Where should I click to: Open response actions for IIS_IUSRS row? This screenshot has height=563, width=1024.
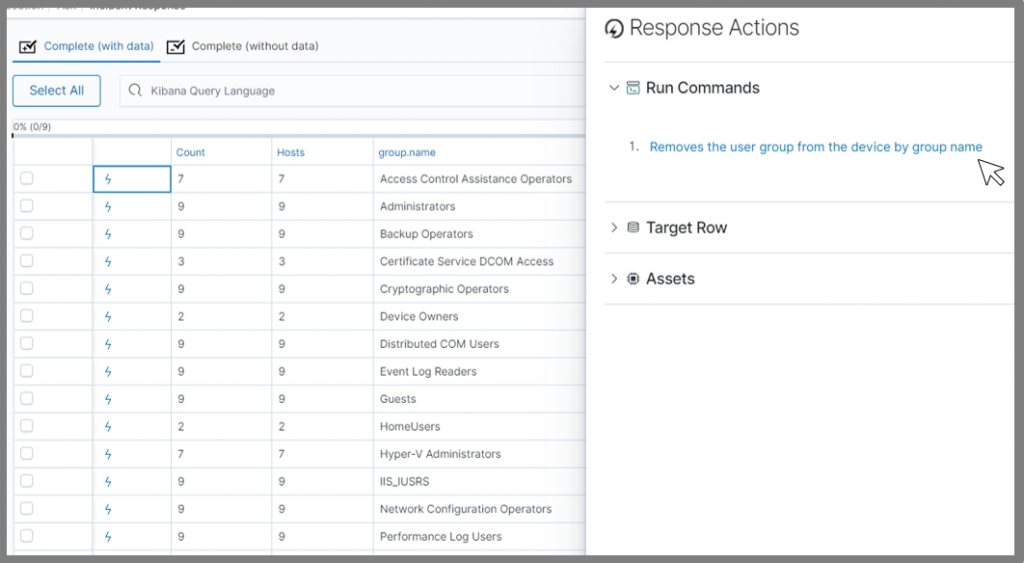point(108,482)
